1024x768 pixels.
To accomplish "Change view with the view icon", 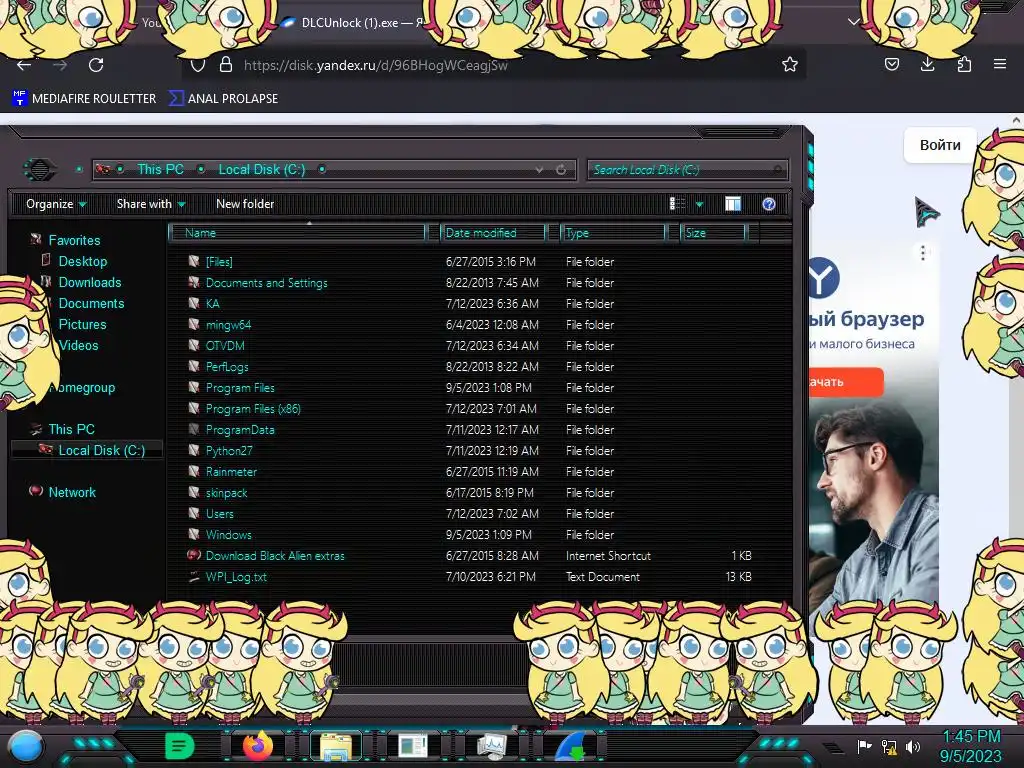I will click(677, 204).
